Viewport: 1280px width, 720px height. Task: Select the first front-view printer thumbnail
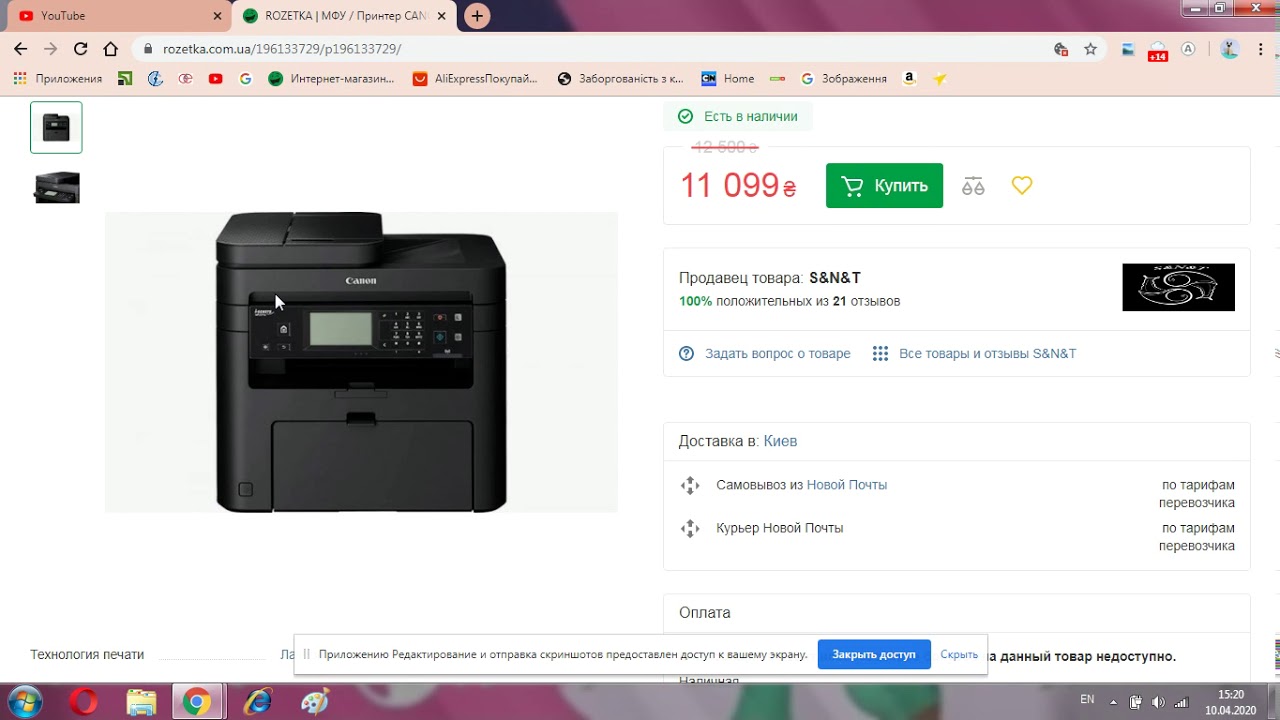[x=56, y=127]
